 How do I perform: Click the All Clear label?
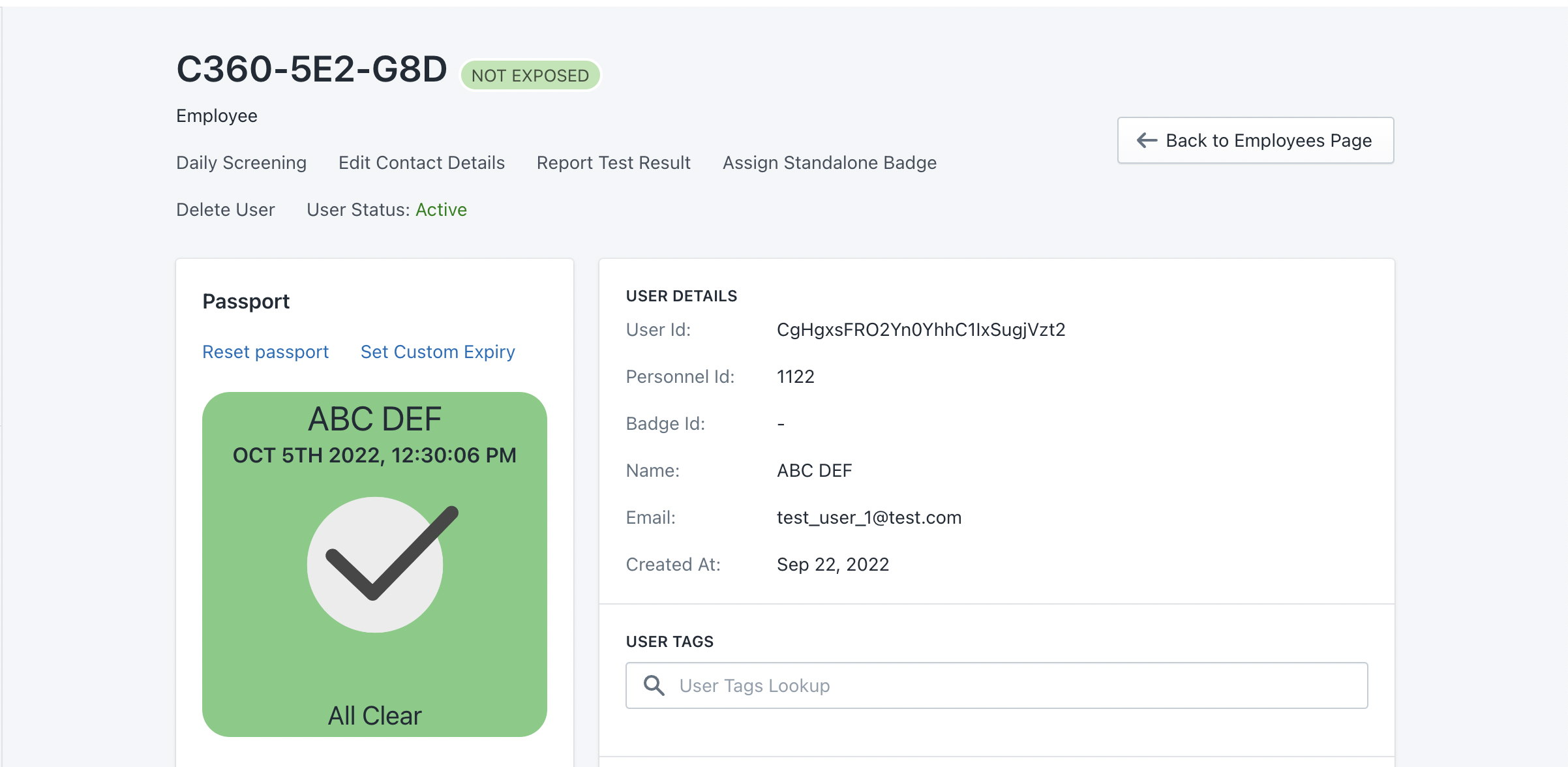click(x=374, y=715)
